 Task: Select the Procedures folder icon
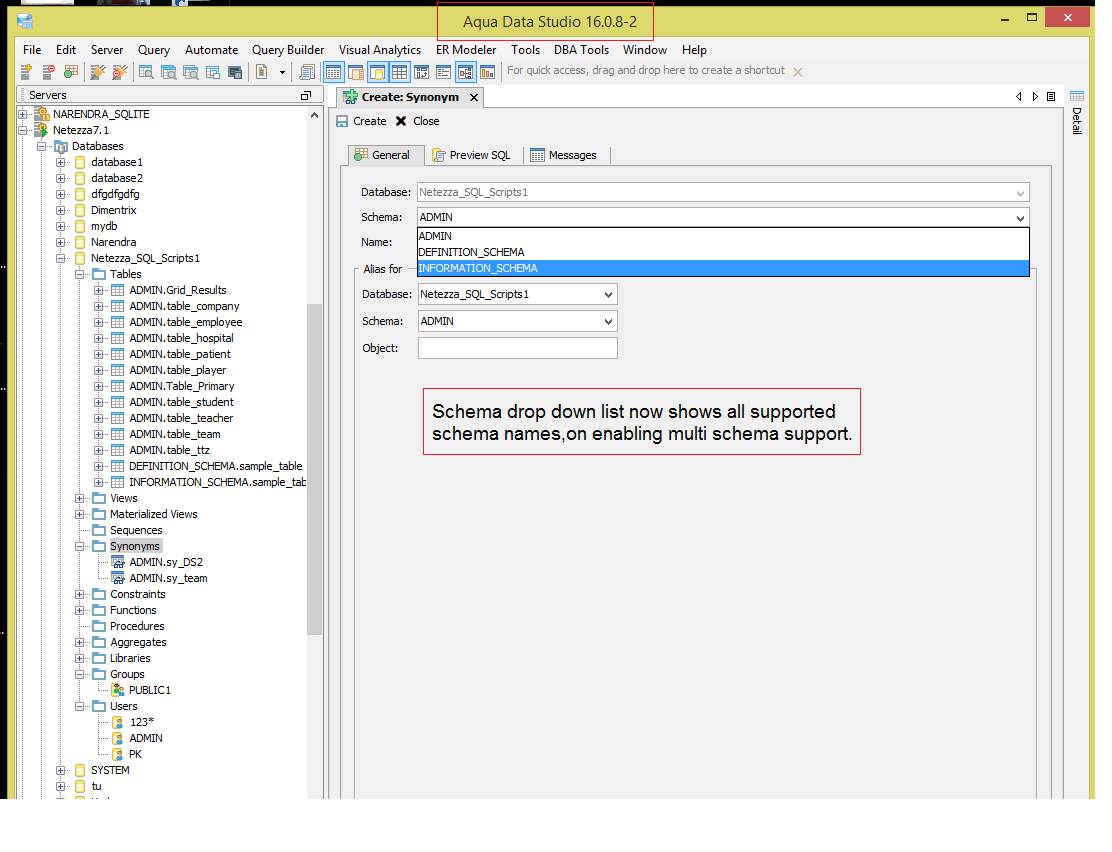point(99,626)
